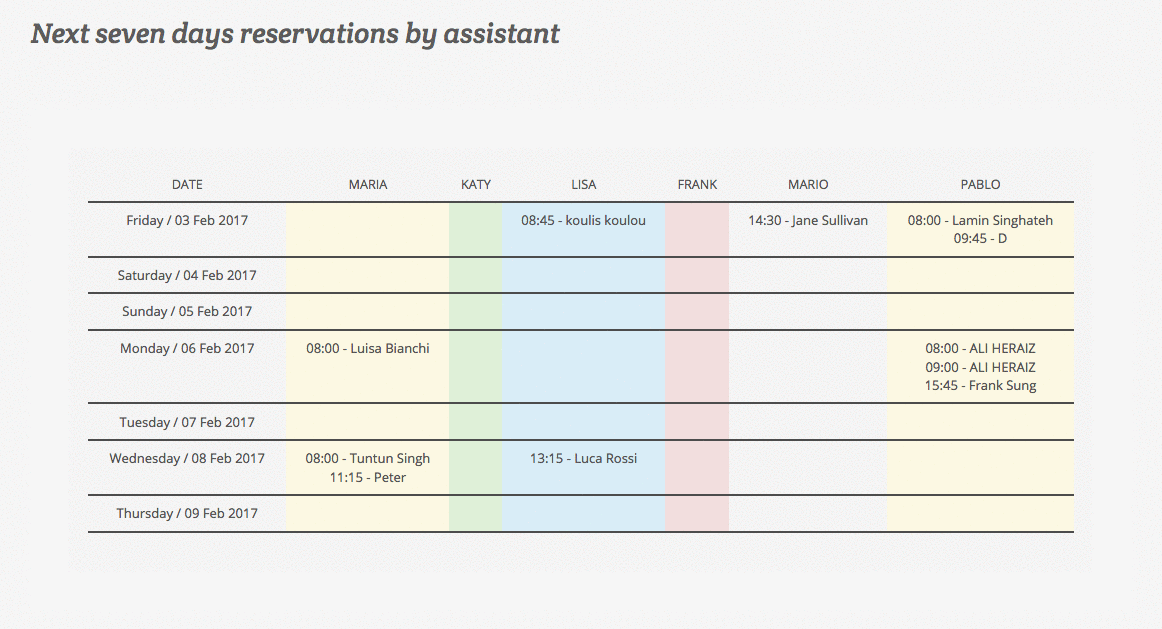Open Luisa Bianchi's 08:00 reservation
Image resolution: width=1162 pixels, height=629 pixels.
click(x=367, y=348)
